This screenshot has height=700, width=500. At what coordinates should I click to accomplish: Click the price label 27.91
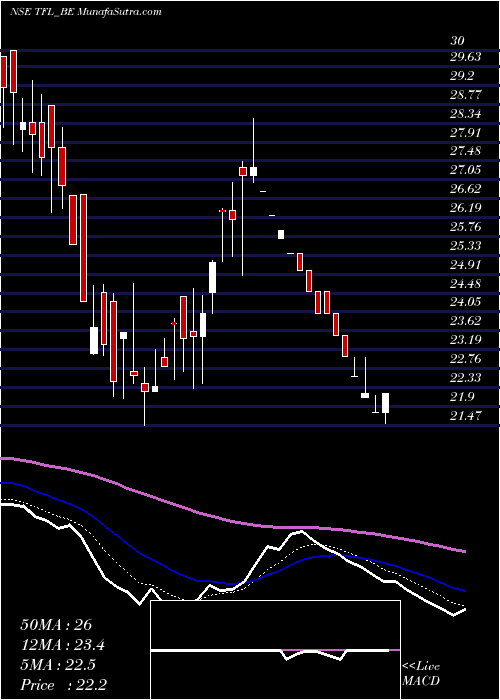pyautogui.click(x=465, y=132)
